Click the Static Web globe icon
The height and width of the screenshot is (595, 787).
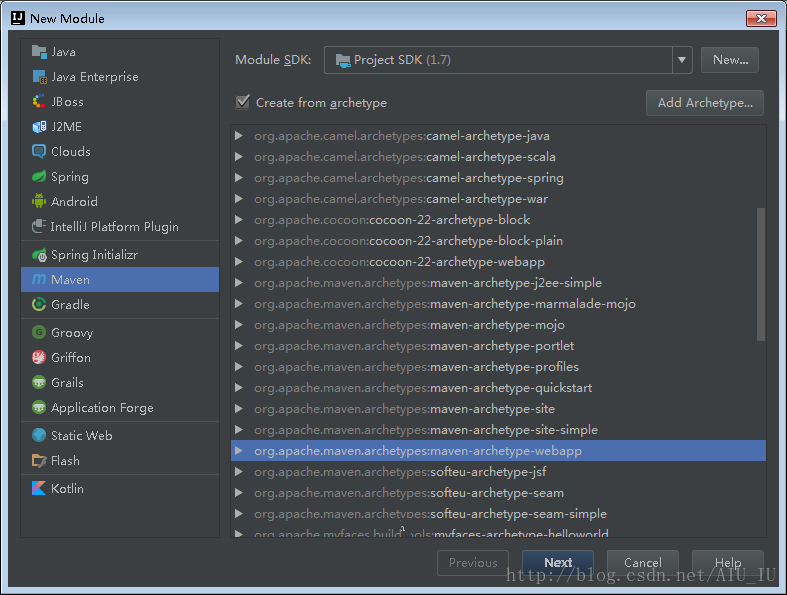coord(39,435)
